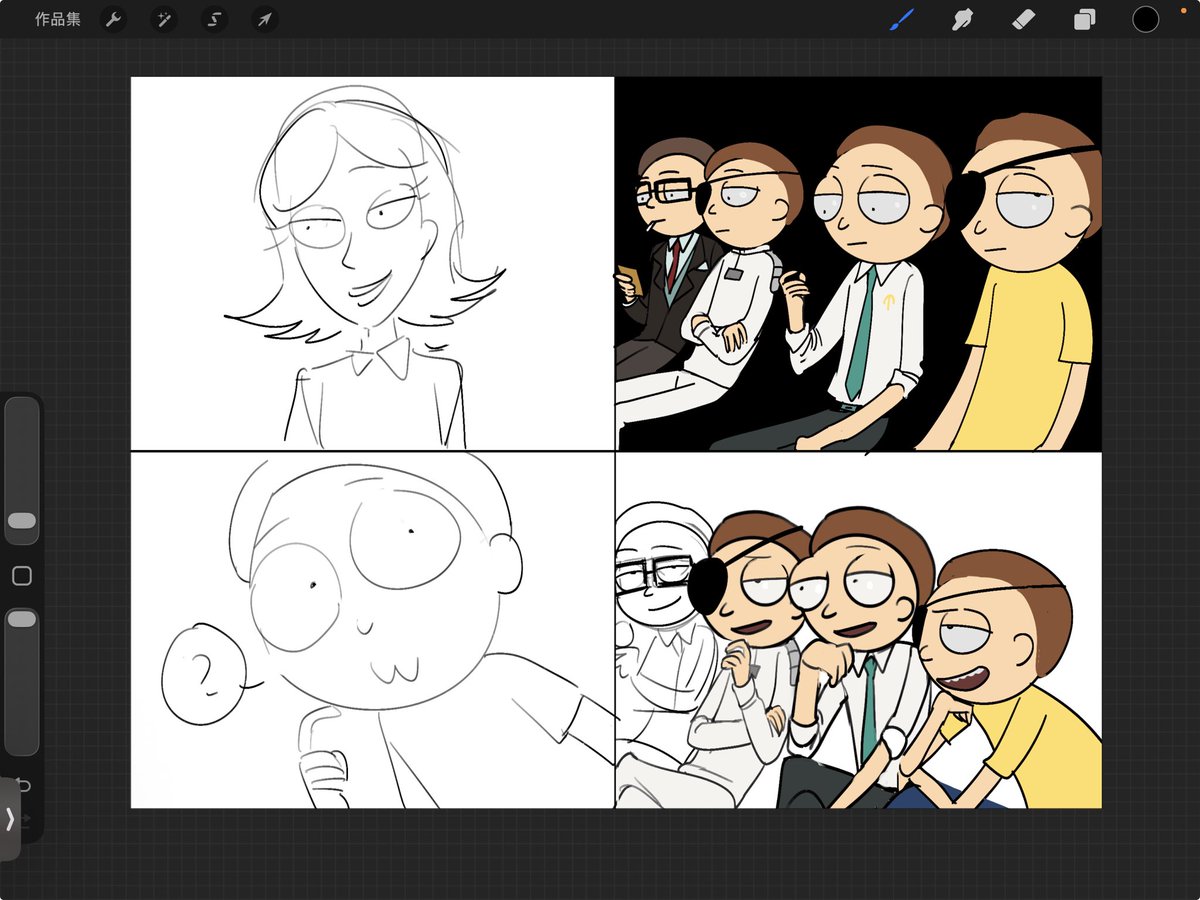
Task: Select the Selection S-shaped tool
Action: coord(214,19)
